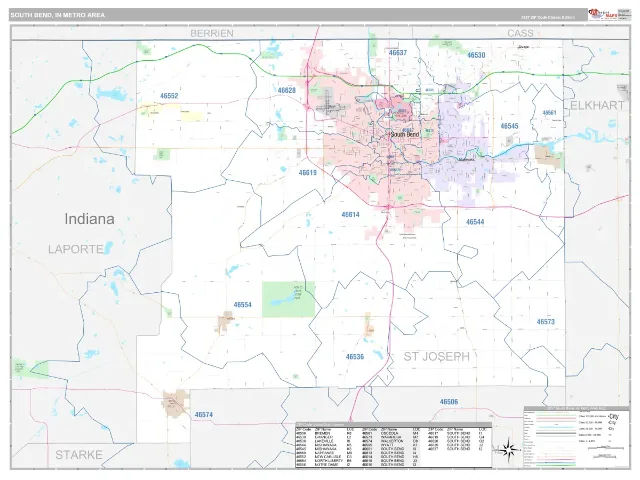Click the ELKHART county label
The height and width of the screenshot is (480, 640).
click(x=597, y=106)
